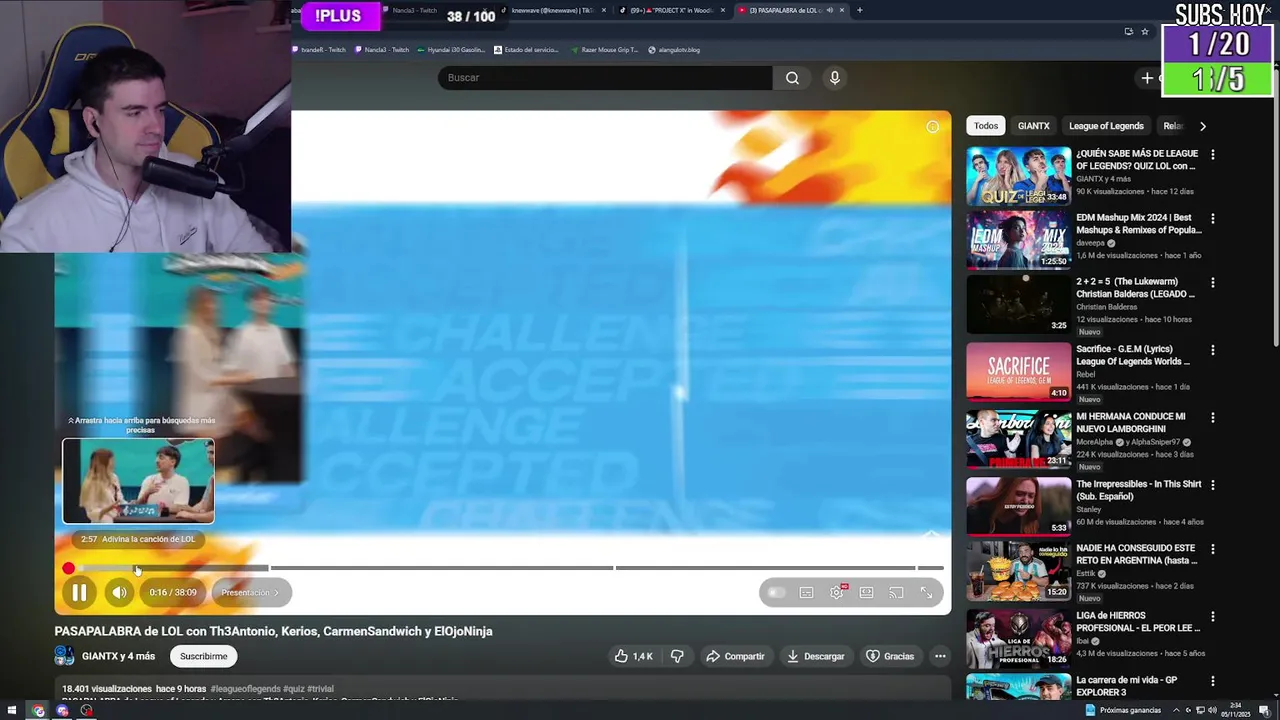Click the Descargar download button

(x=815, y=656)
